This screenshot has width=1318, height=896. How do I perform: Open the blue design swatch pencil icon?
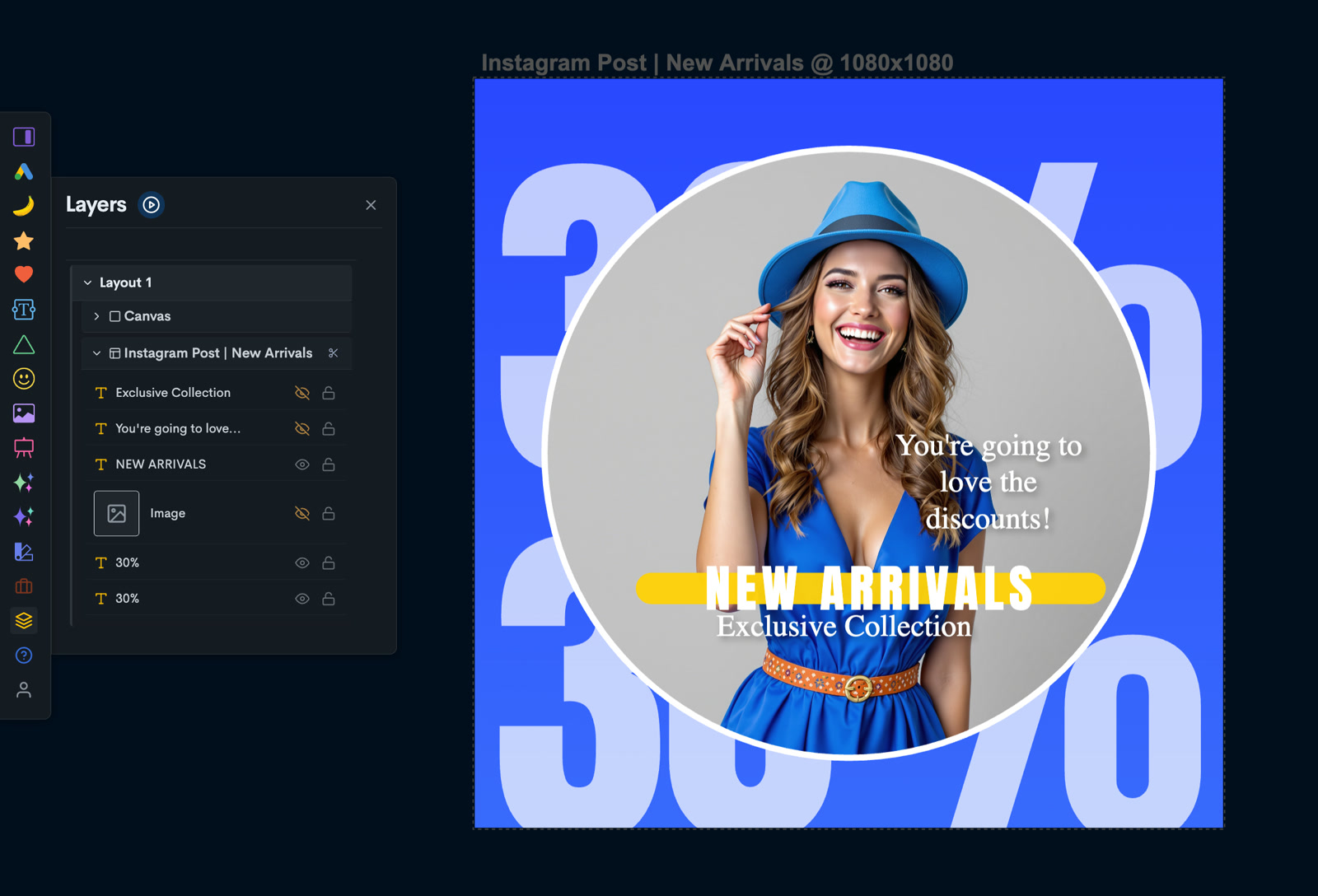pyautogui.click(x=24, y=552)
